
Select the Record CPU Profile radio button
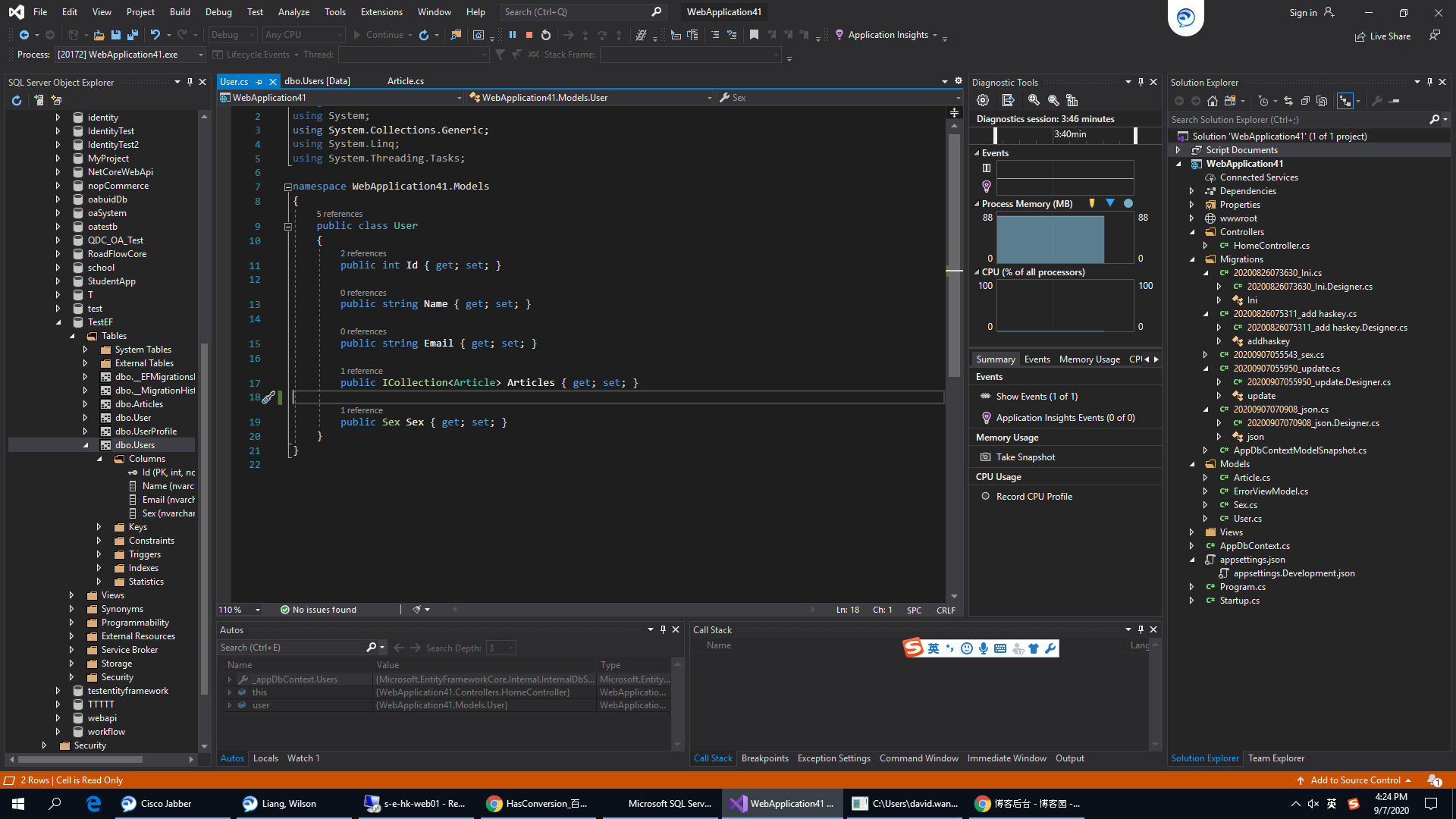(x=986, y=497)
